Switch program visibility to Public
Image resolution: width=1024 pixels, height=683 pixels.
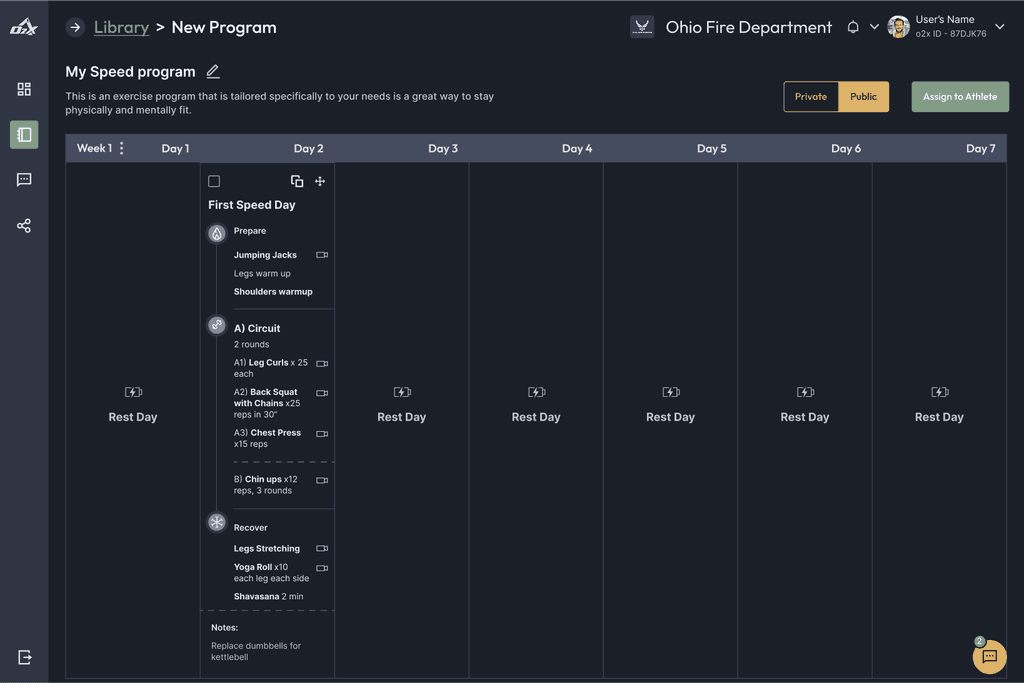coord(863,97)
